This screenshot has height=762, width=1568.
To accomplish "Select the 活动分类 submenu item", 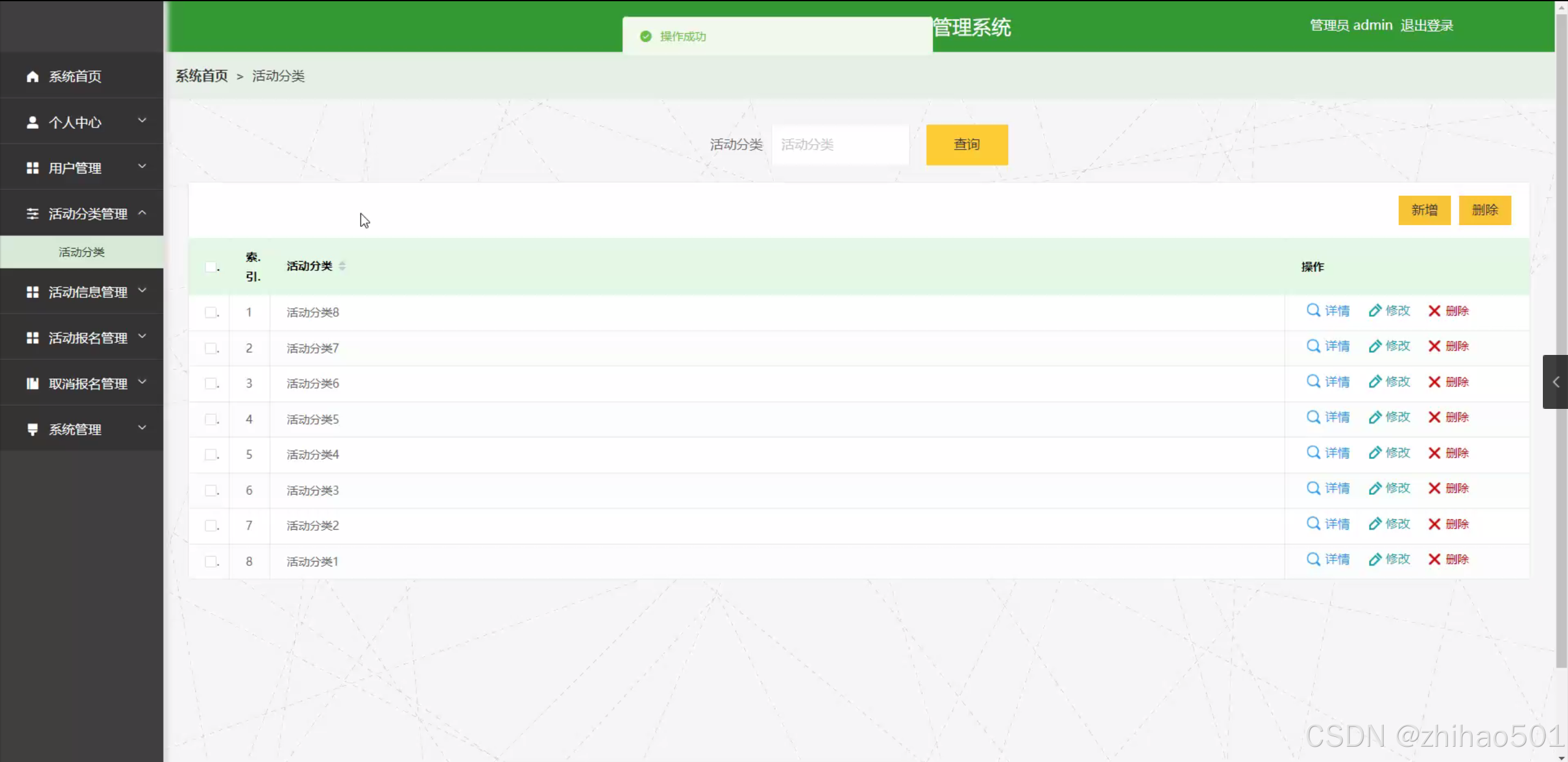I will click(x=81, y=253).
